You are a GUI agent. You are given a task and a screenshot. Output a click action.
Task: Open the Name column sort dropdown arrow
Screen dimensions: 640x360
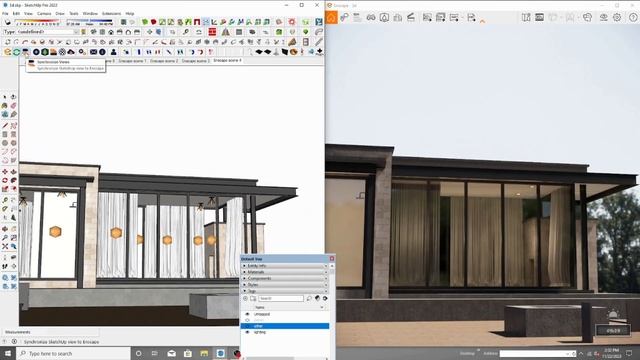pyautogui.click(x=322, y=307)
